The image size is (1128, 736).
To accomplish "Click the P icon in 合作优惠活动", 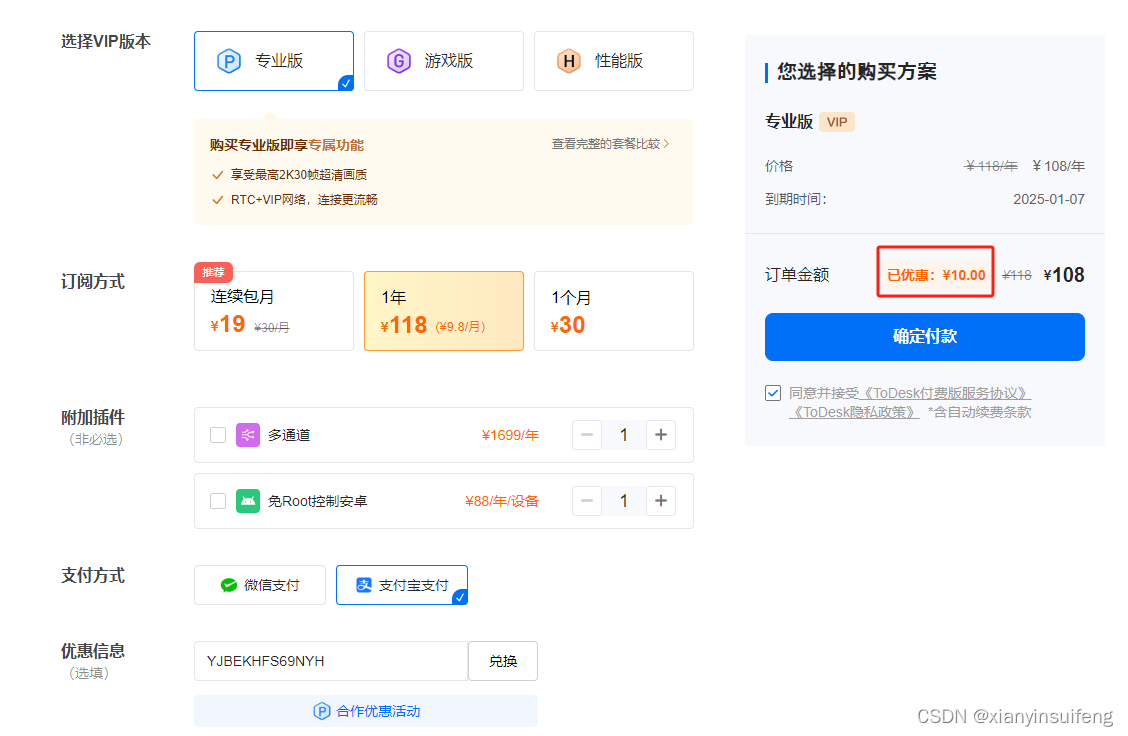I will pos(322,711).
